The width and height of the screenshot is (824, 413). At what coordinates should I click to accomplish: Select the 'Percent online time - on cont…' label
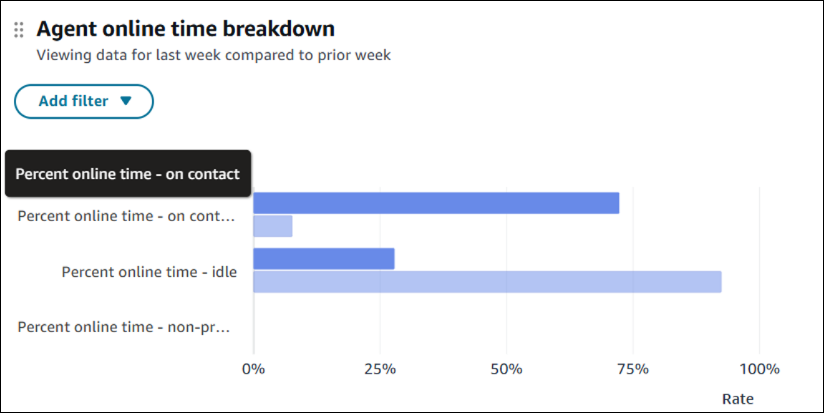[x=127, y=215]
